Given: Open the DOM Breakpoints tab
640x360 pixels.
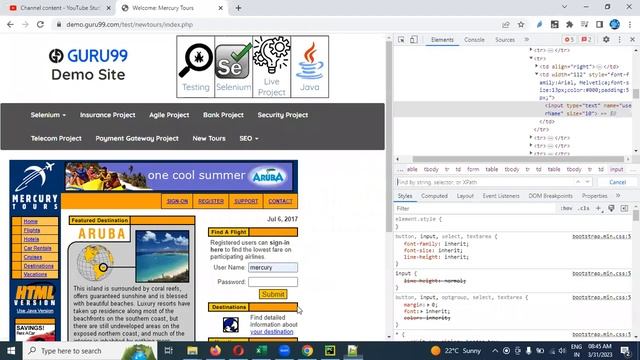Looking at the screenshot, I should (x=550, y=196).
